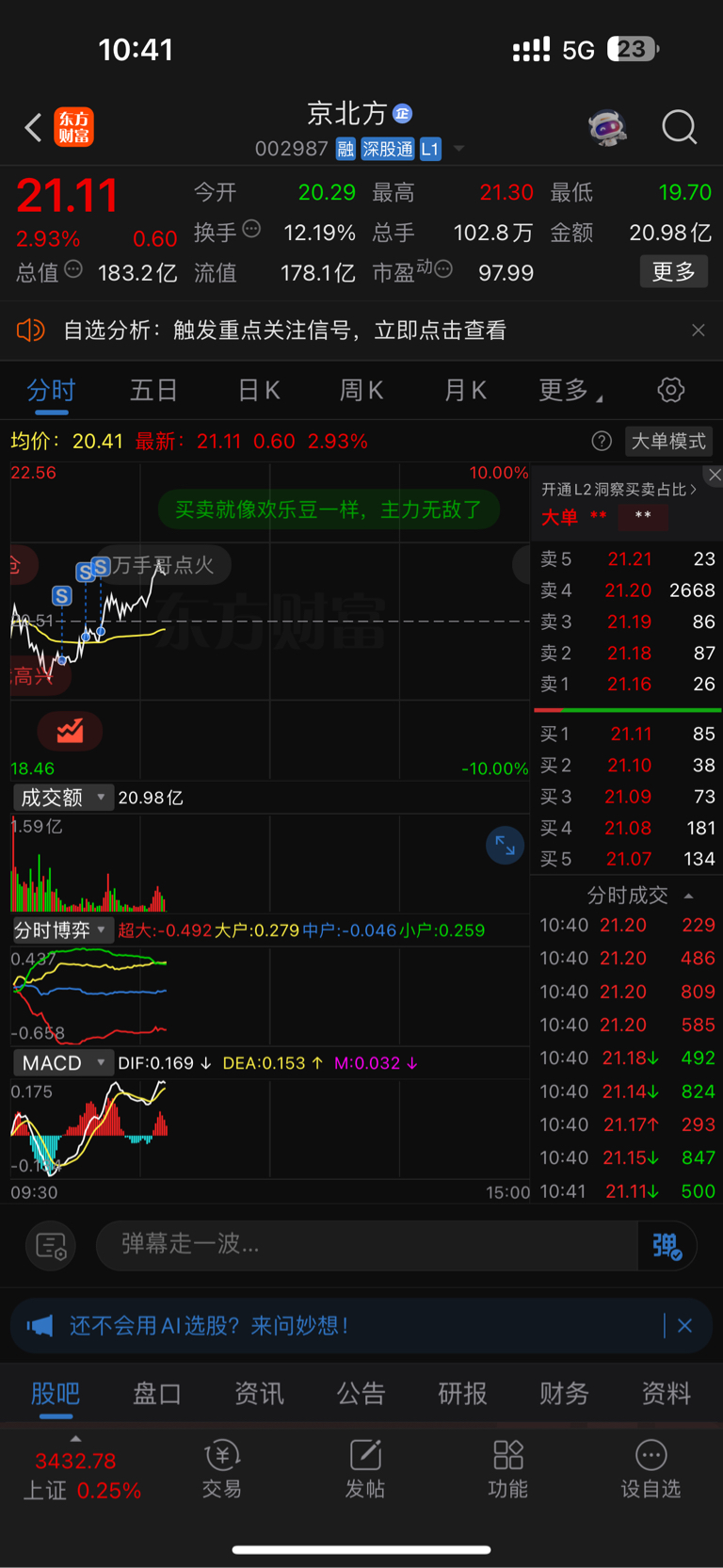Image resolution: width=723 pixels, height=1568 pixels.
Task: Toggle 大单模式
Action: 668,441
